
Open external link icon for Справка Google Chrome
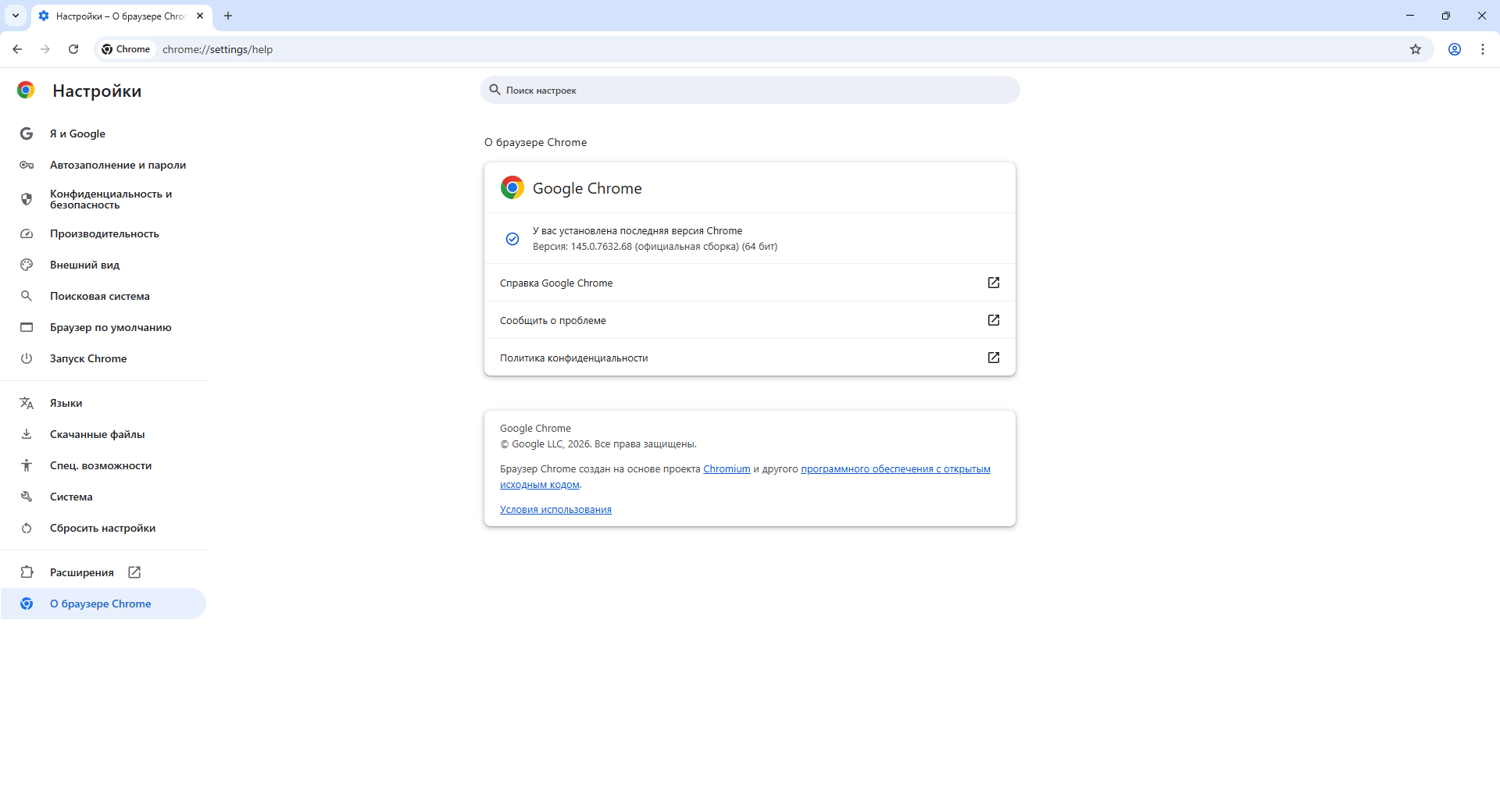coord(994,283)
